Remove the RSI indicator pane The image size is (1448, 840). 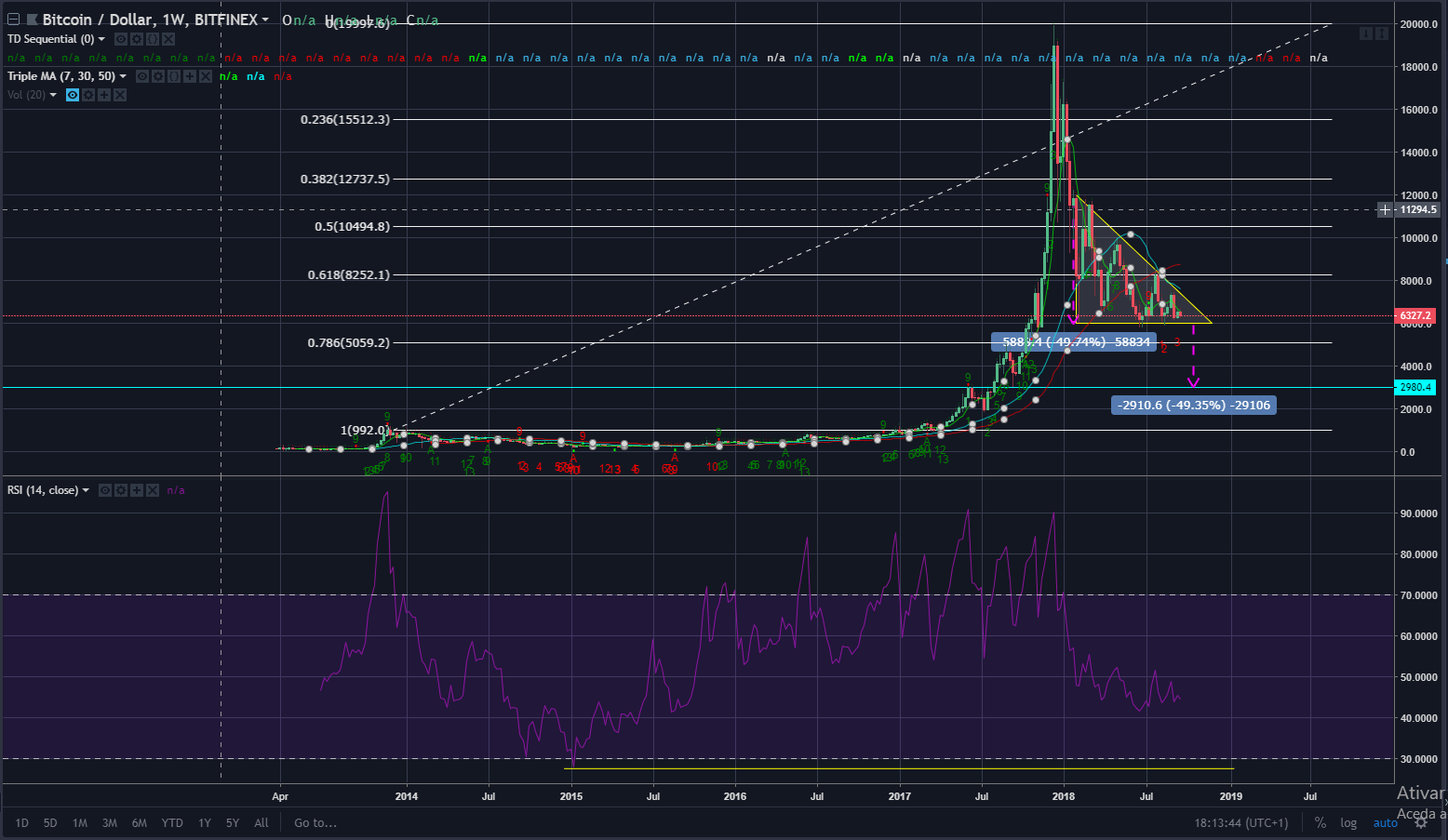pyautogui.click(x=153, y=490)
